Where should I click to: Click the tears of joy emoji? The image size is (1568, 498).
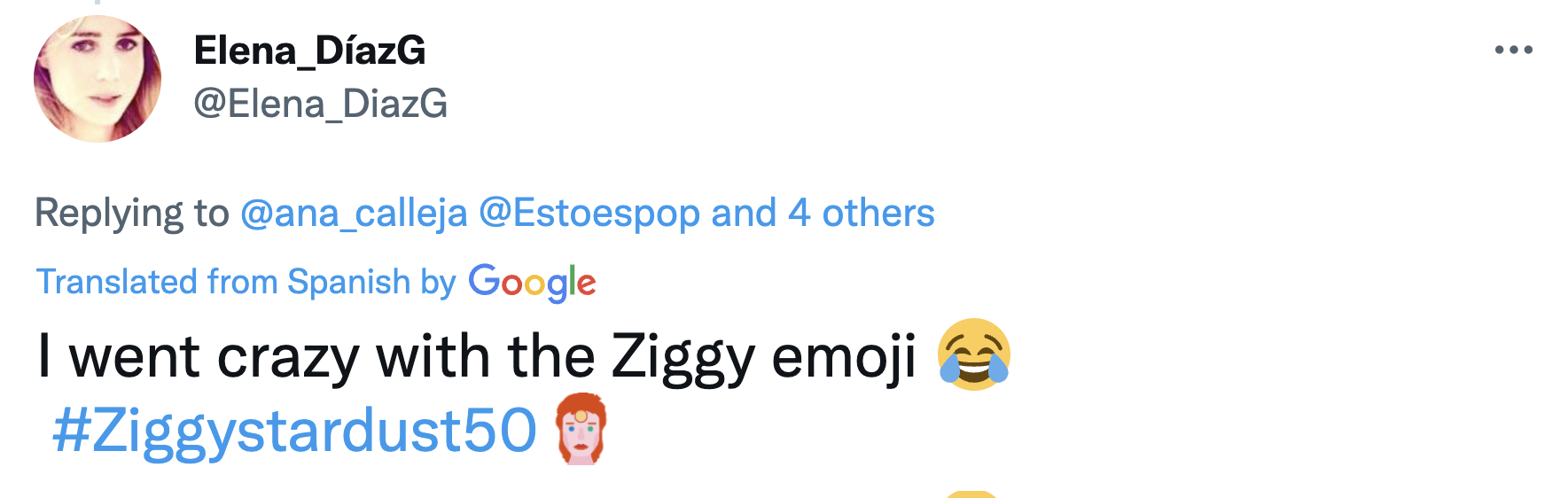tap(973, 354)
